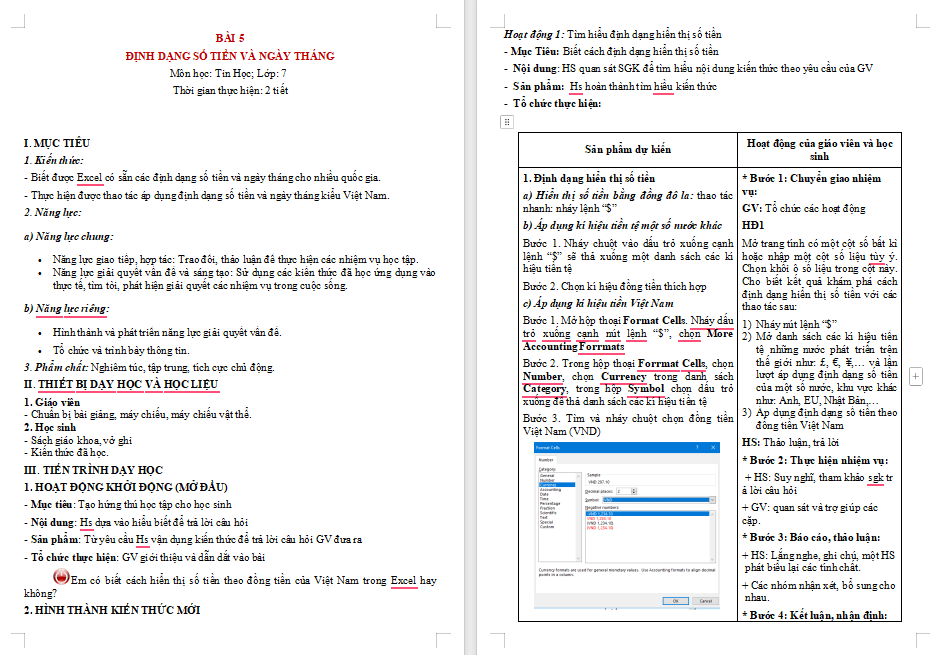This screenshot has height=655, width=942.
Task: Click "Việt Nam (VND)" in the table
Action: pyautogui.click(x=562, y=431)
